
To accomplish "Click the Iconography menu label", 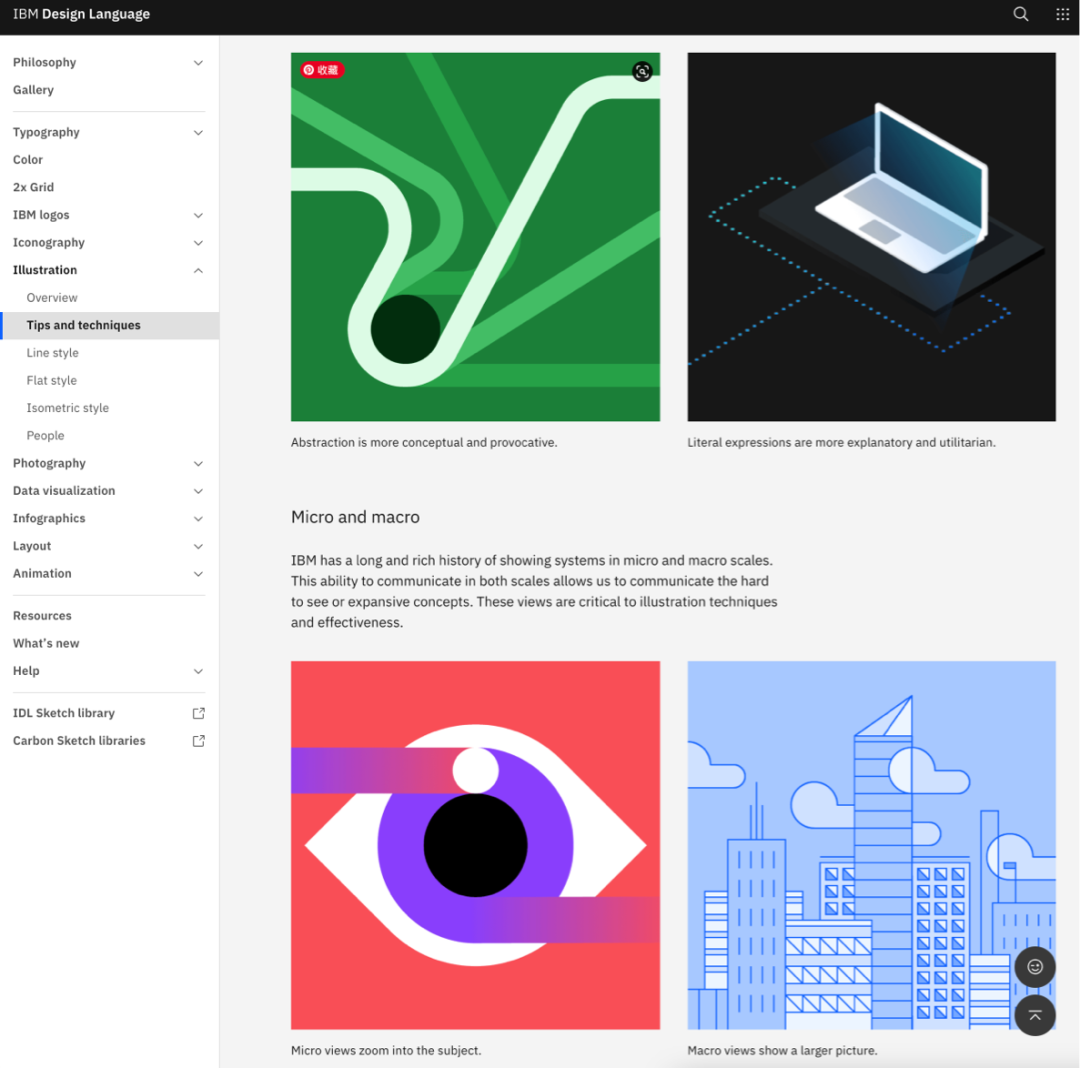I will click(49, 242).
